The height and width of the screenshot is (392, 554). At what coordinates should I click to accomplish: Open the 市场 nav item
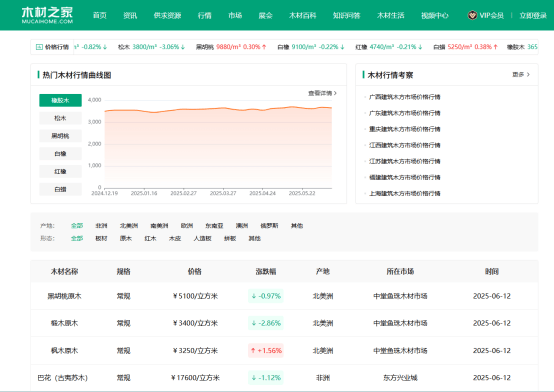point(235,16)
